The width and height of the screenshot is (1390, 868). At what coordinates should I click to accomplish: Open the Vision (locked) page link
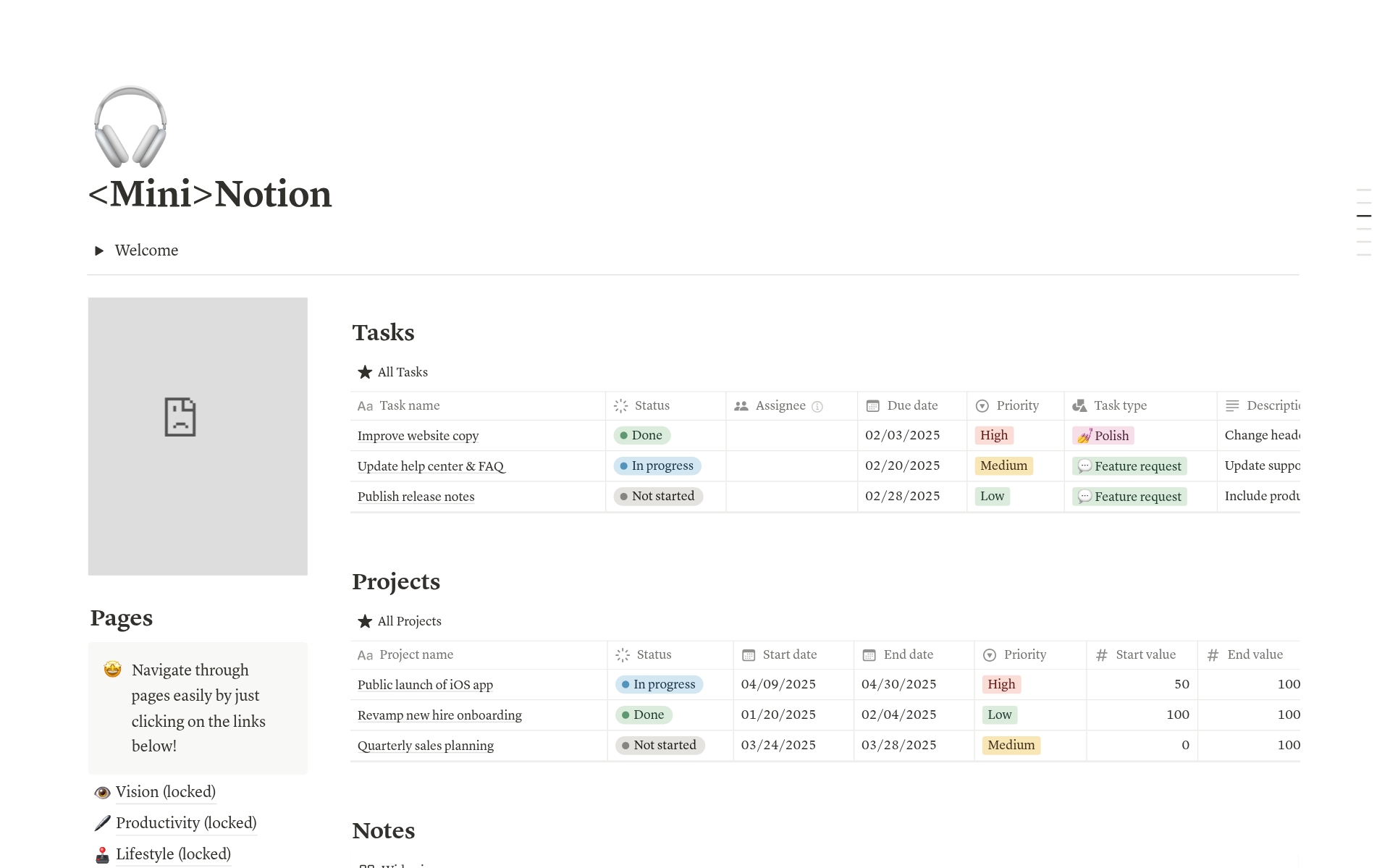[165, 792]
